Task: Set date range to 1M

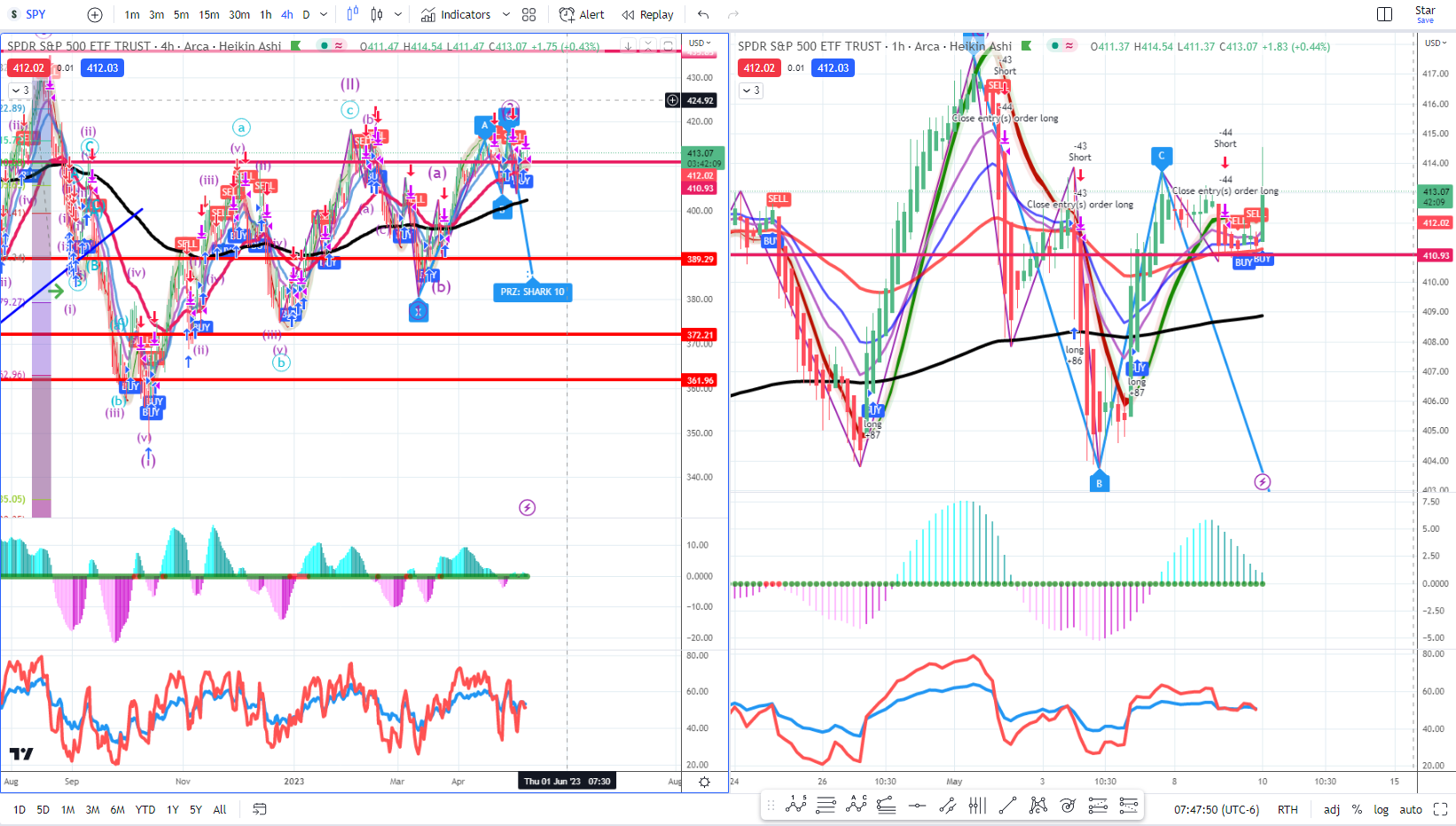Action: click(67, 809)
